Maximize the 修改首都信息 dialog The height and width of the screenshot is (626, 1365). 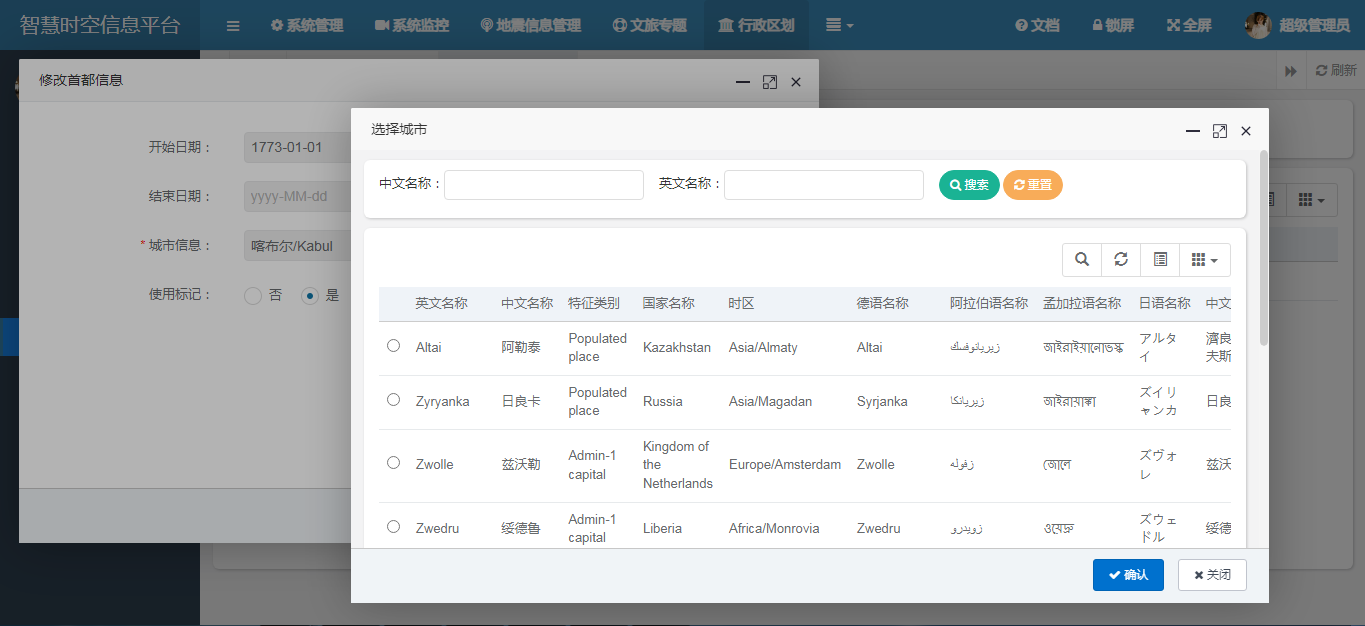pos(769,82)
